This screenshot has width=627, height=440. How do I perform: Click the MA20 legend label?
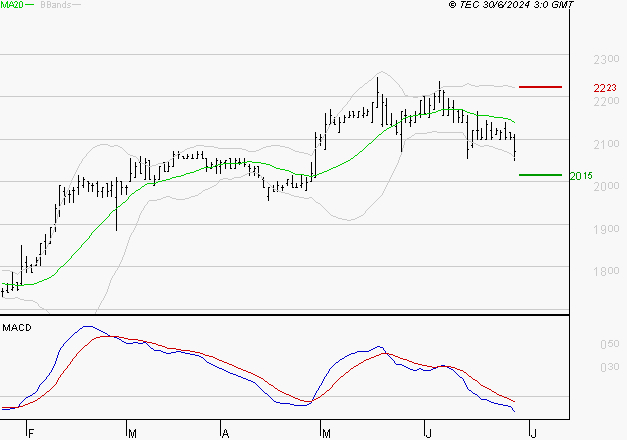click(x=12, y=5)
